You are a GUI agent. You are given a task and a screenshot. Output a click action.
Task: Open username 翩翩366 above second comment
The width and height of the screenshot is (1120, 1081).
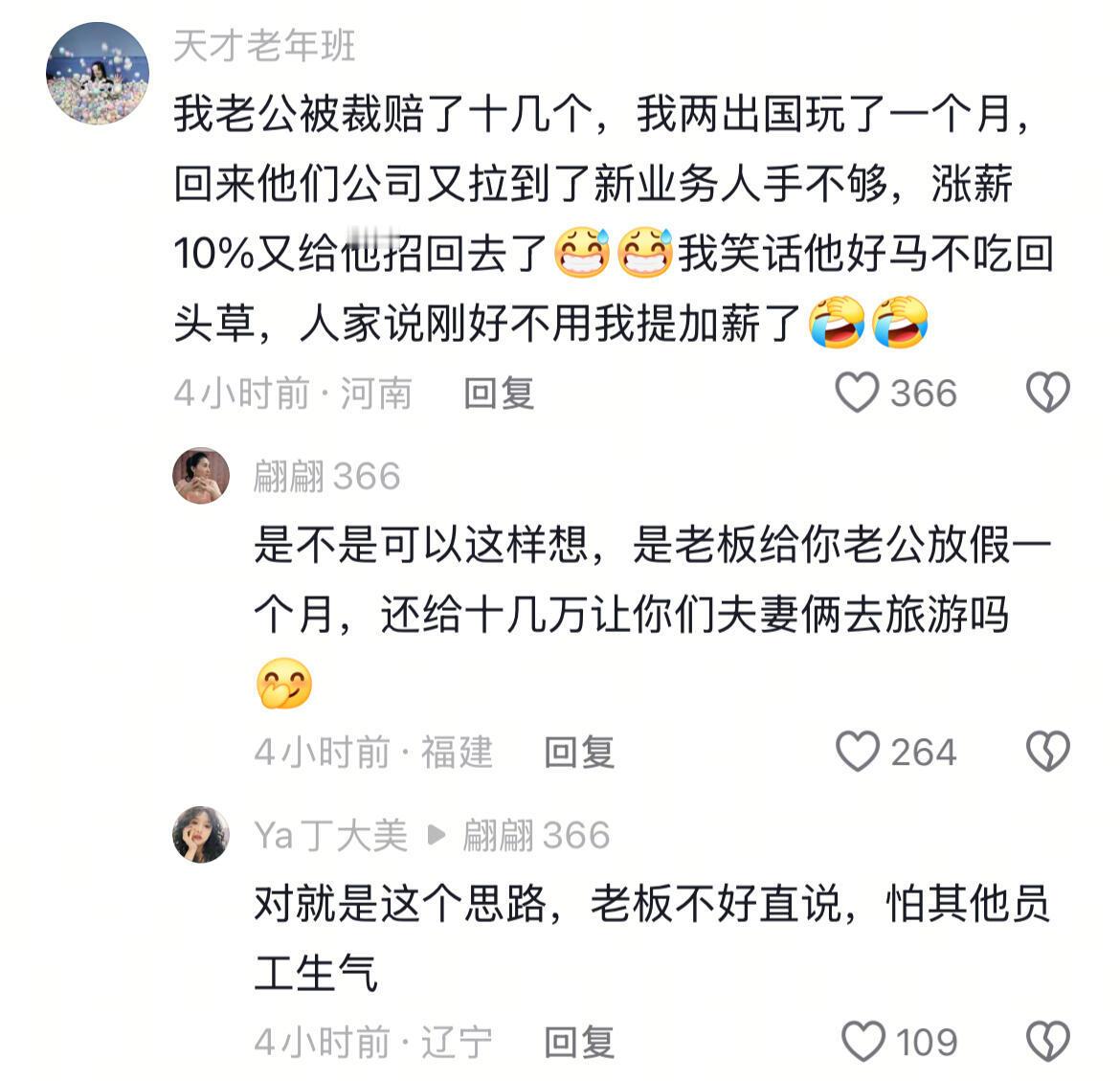click(x=326, y=477)
